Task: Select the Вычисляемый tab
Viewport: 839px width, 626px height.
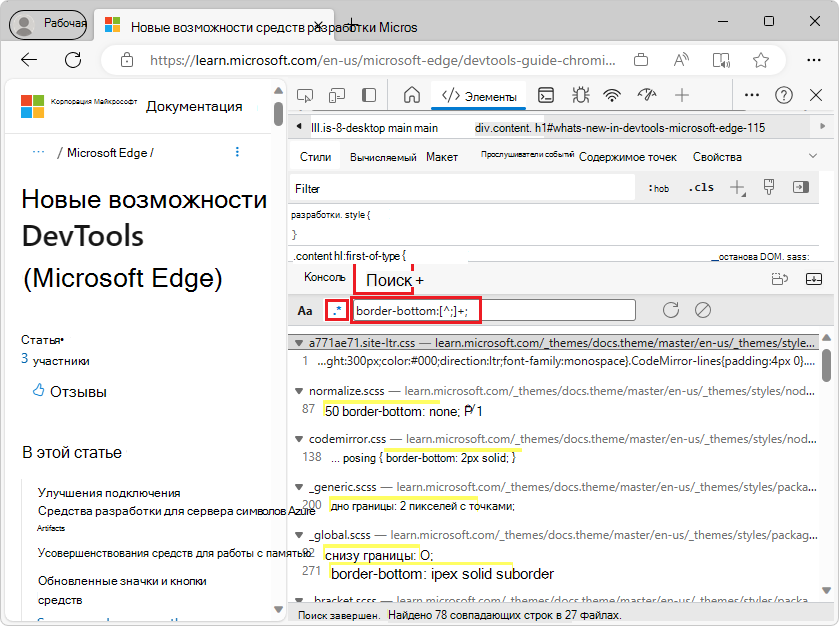Action: click(383, 157)
